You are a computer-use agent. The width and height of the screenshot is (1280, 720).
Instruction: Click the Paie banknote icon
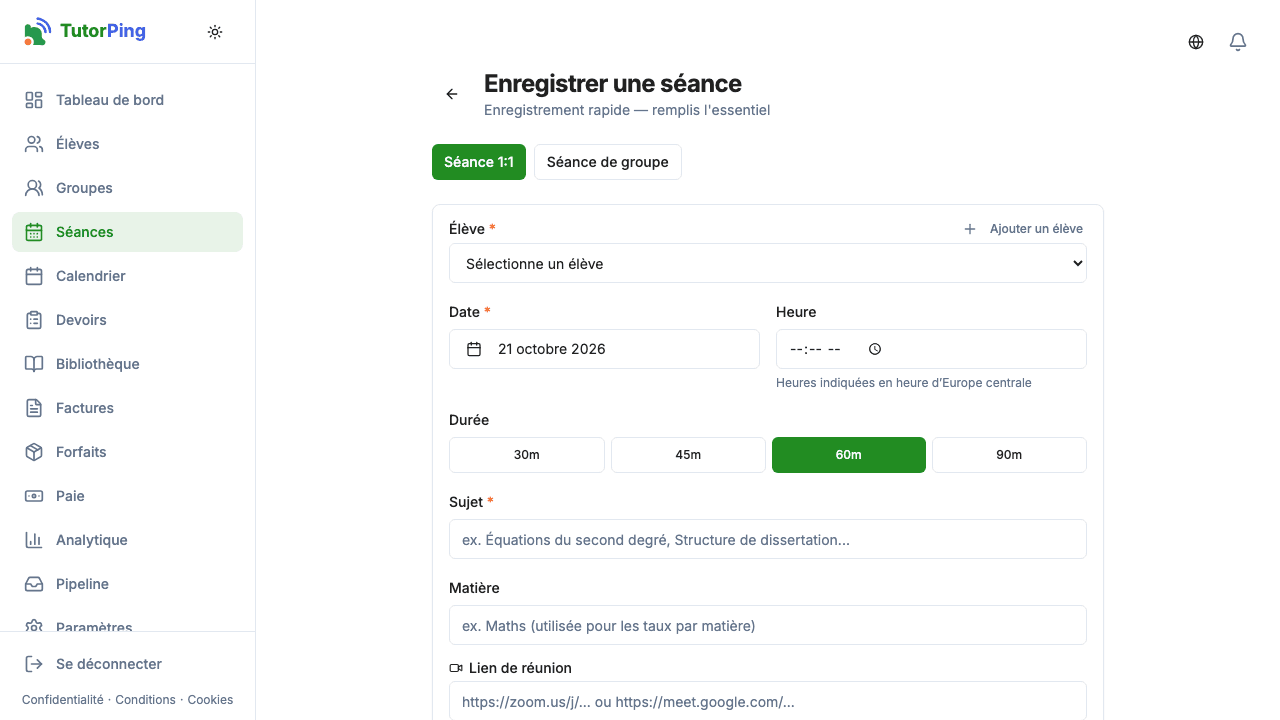click(34, 496)
